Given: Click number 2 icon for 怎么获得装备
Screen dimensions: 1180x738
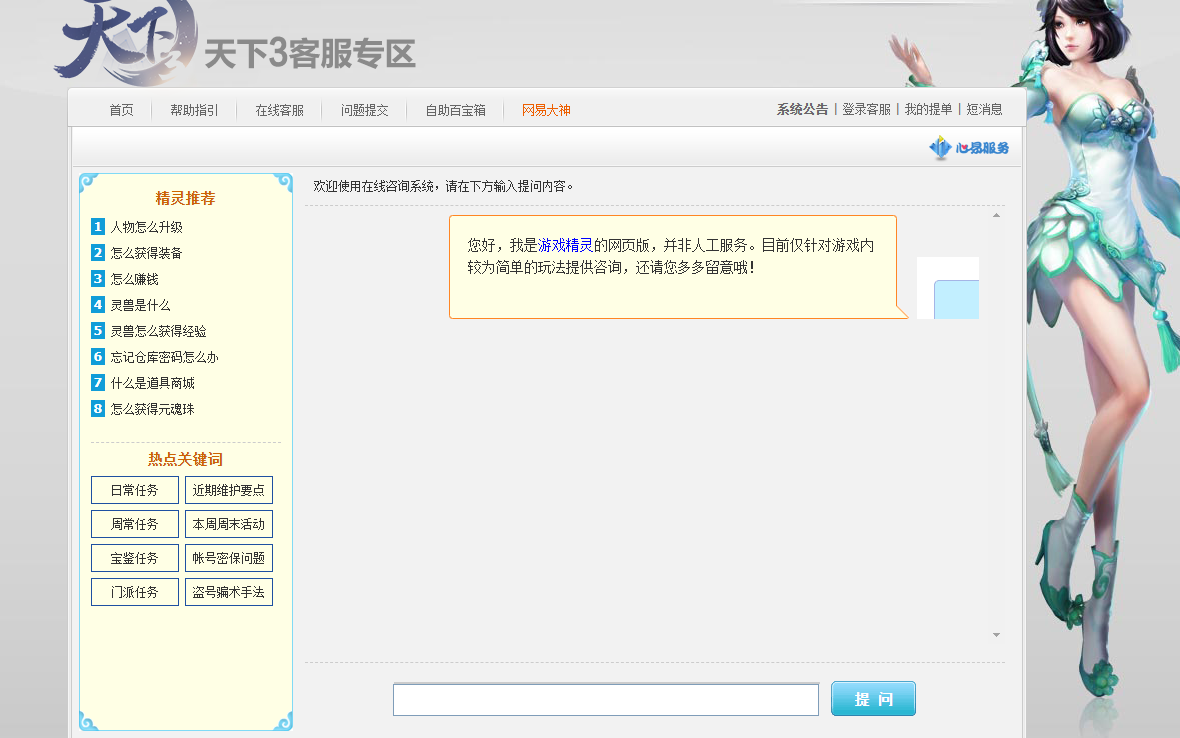Looking at the screenshot, I should click(98, 253).
